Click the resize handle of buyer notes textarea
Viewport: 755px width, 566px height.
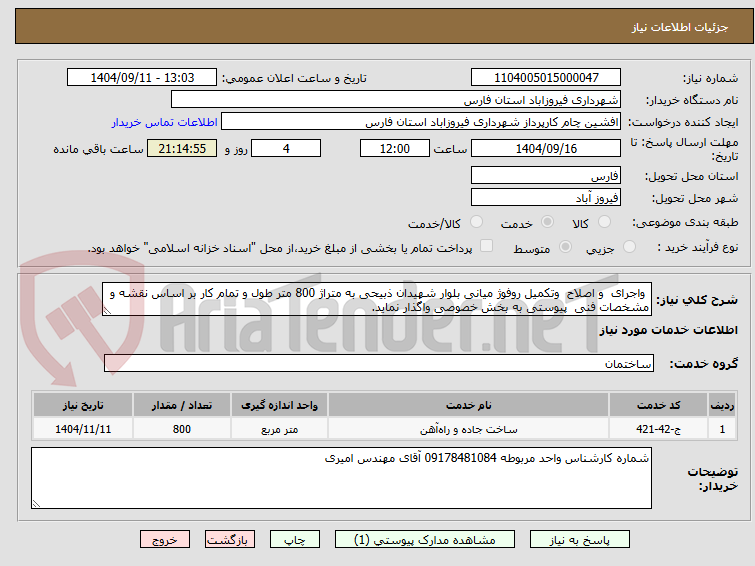(36, 504)
